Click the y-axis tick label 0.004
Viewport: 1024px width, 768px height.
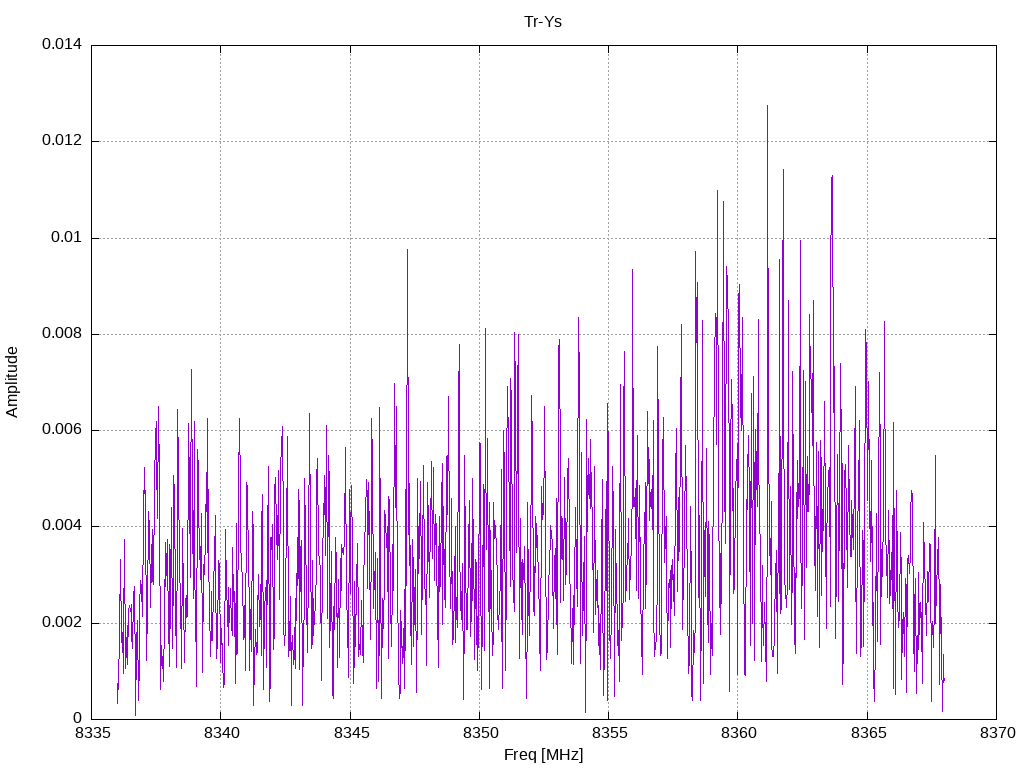click(62, 526)
